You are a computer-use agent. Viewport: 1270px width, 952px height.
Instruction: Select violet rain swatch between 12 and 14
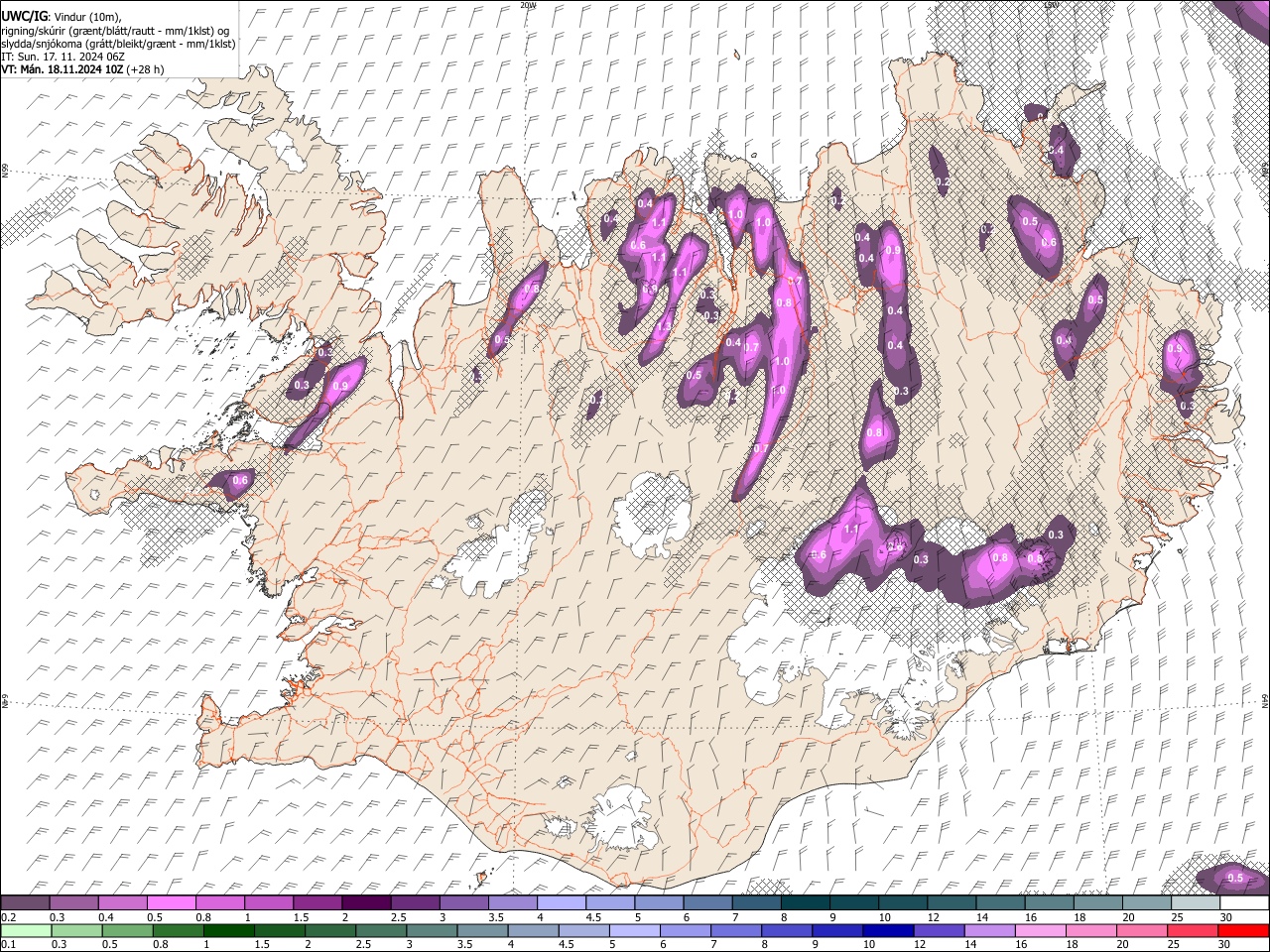(940, 930)
